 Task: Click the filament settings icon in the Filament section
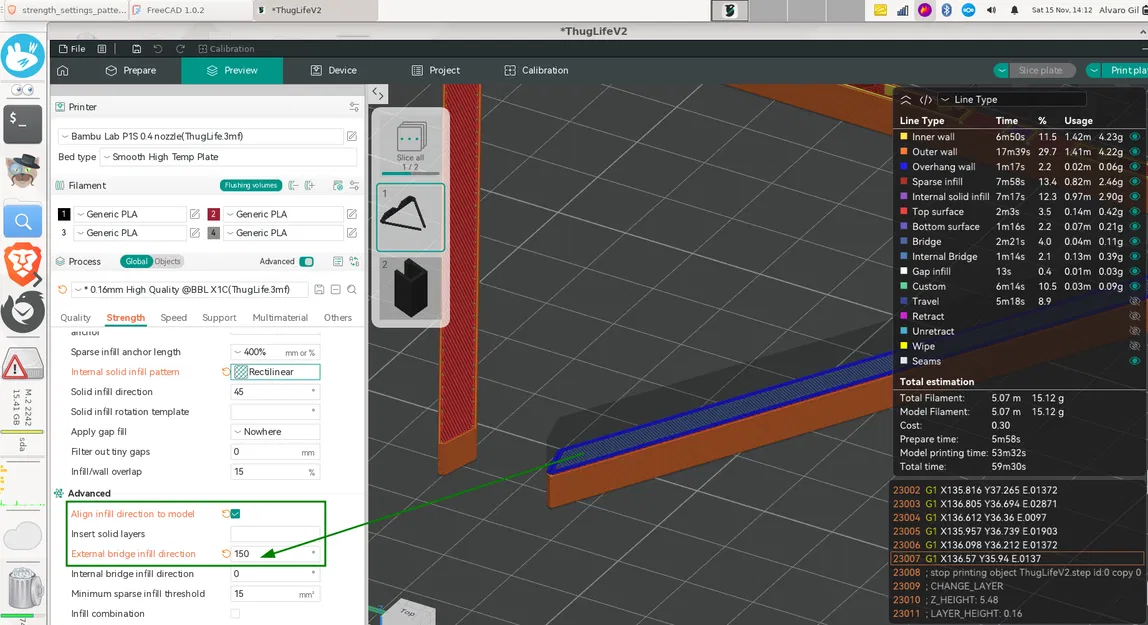[354, 186]
